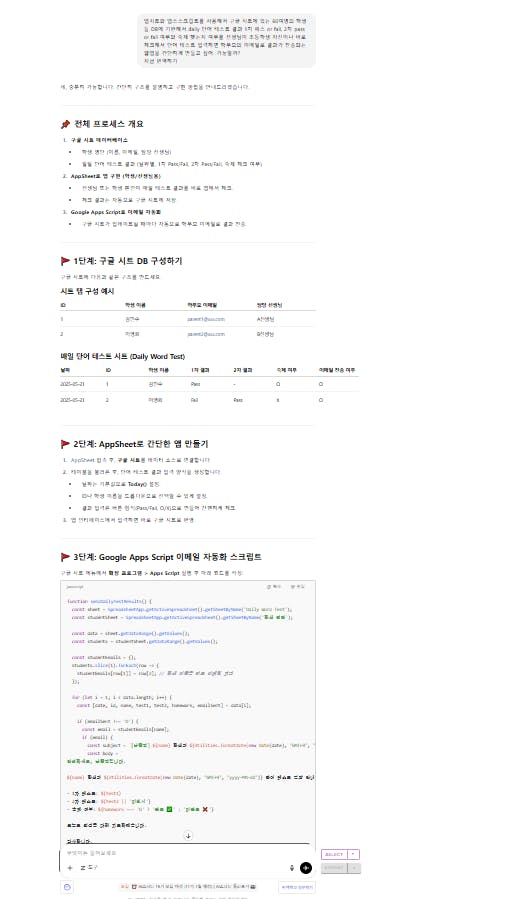Click the parent2@xxx.com email link

pos(206,333)
